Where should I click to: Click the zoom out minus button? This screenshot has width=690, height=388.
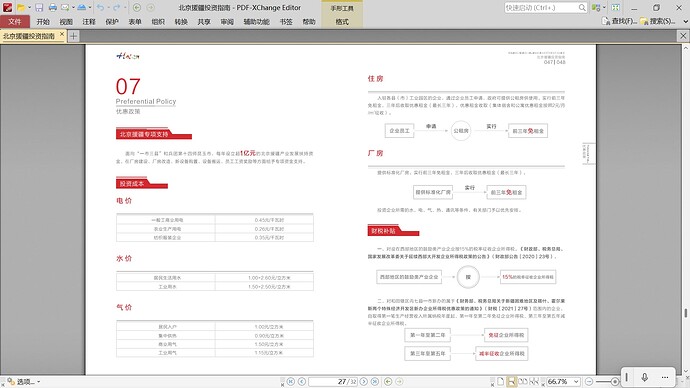tap(589, 381)
